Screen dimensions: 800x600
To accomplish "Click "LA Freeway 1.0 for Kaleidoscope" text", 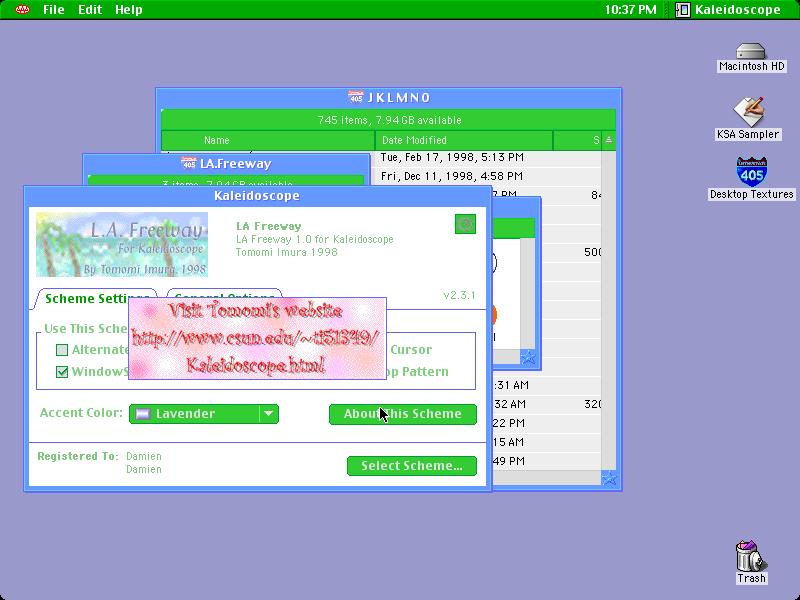I will (314, 239).
